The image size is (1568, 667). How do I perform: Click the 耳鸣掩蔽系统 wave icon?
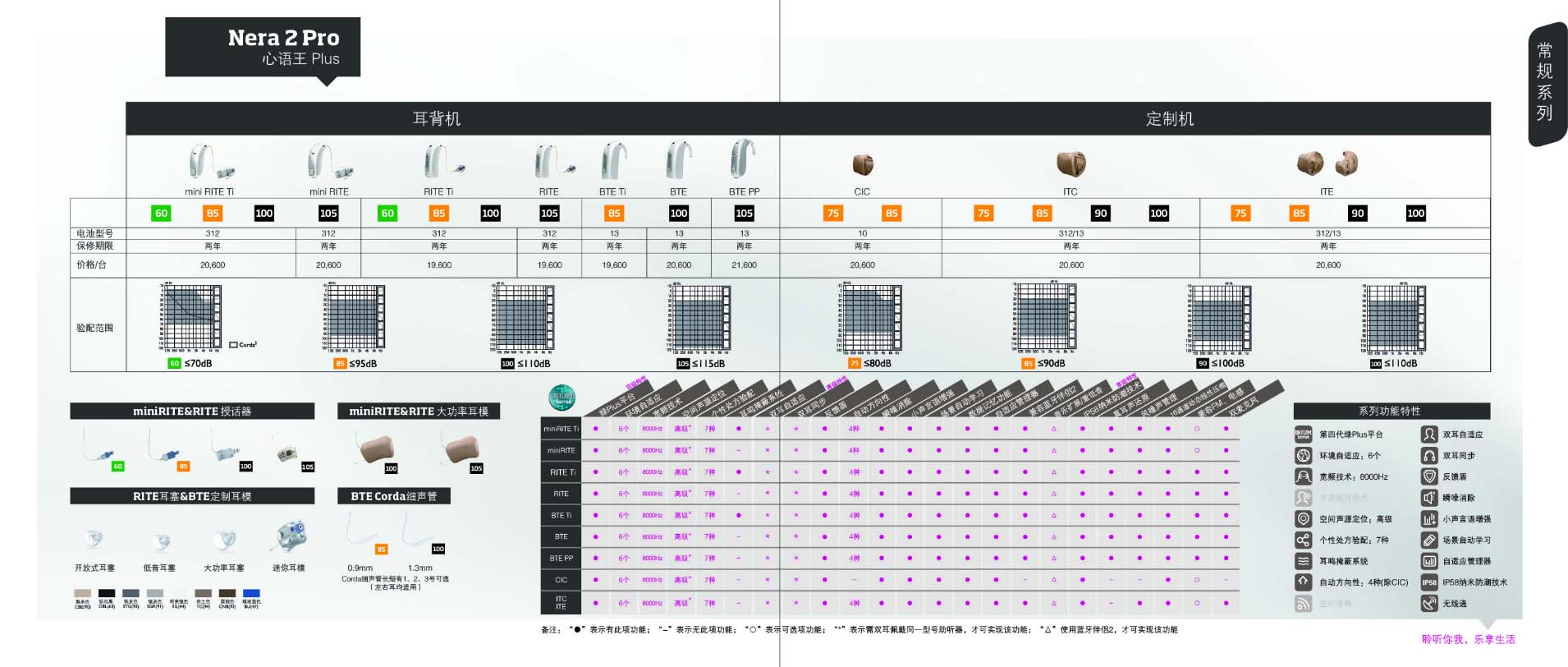[x=1303, y=561]
